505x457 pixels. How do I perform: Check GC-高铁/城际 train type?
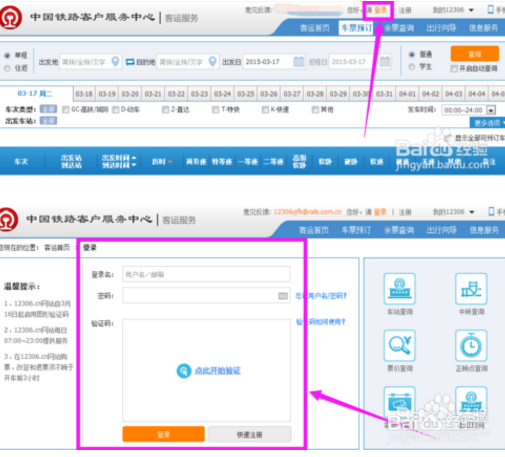coord(66,110)
